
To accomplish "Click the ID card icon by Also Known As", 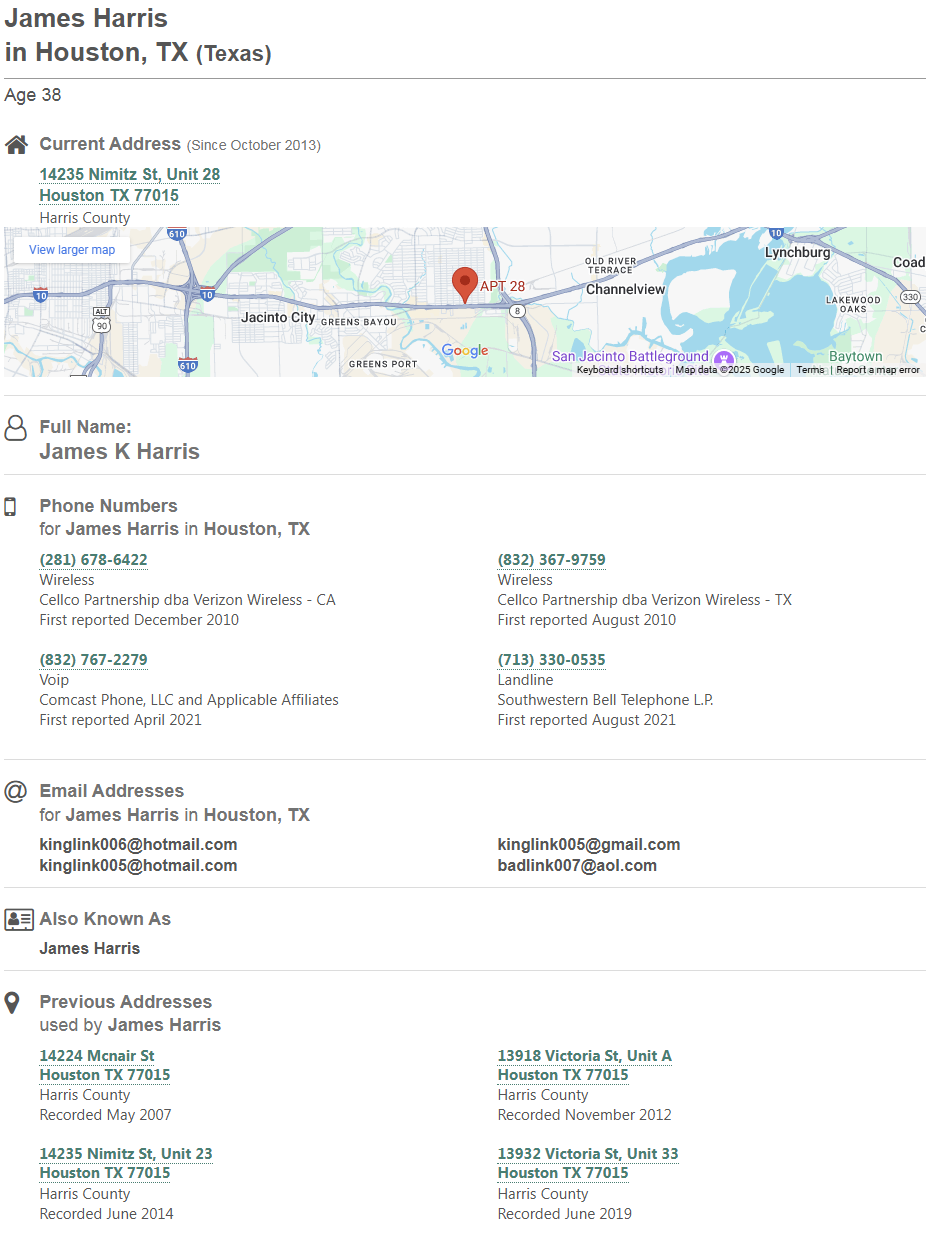I will pyautogui.click(x=19, y=919).
